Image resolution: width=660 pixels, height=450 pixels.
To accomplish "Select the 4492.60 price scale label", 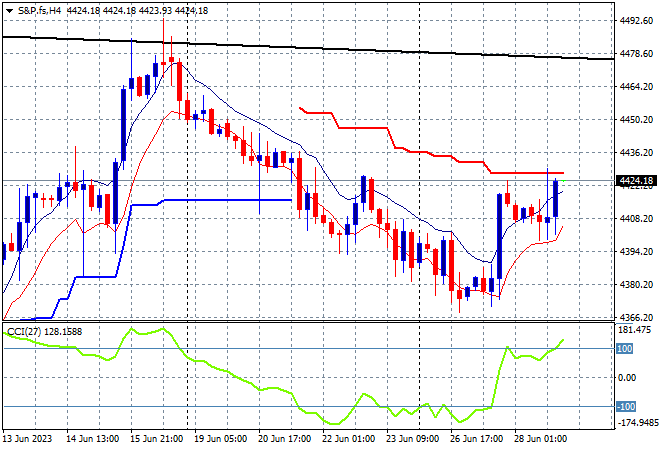I will [636, 20].
